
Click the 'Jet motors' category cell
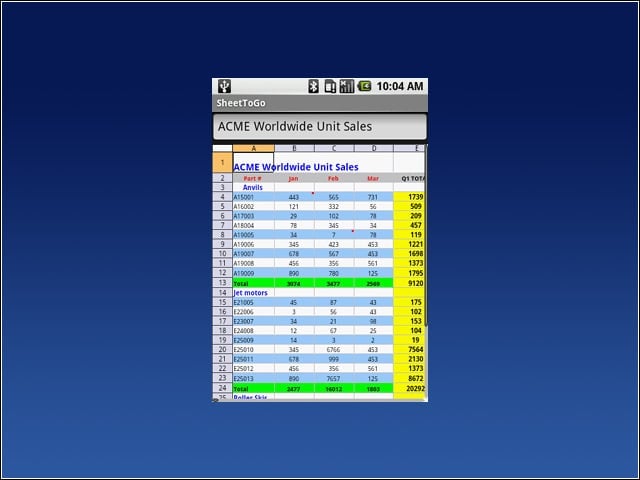(x=251, y=293)
